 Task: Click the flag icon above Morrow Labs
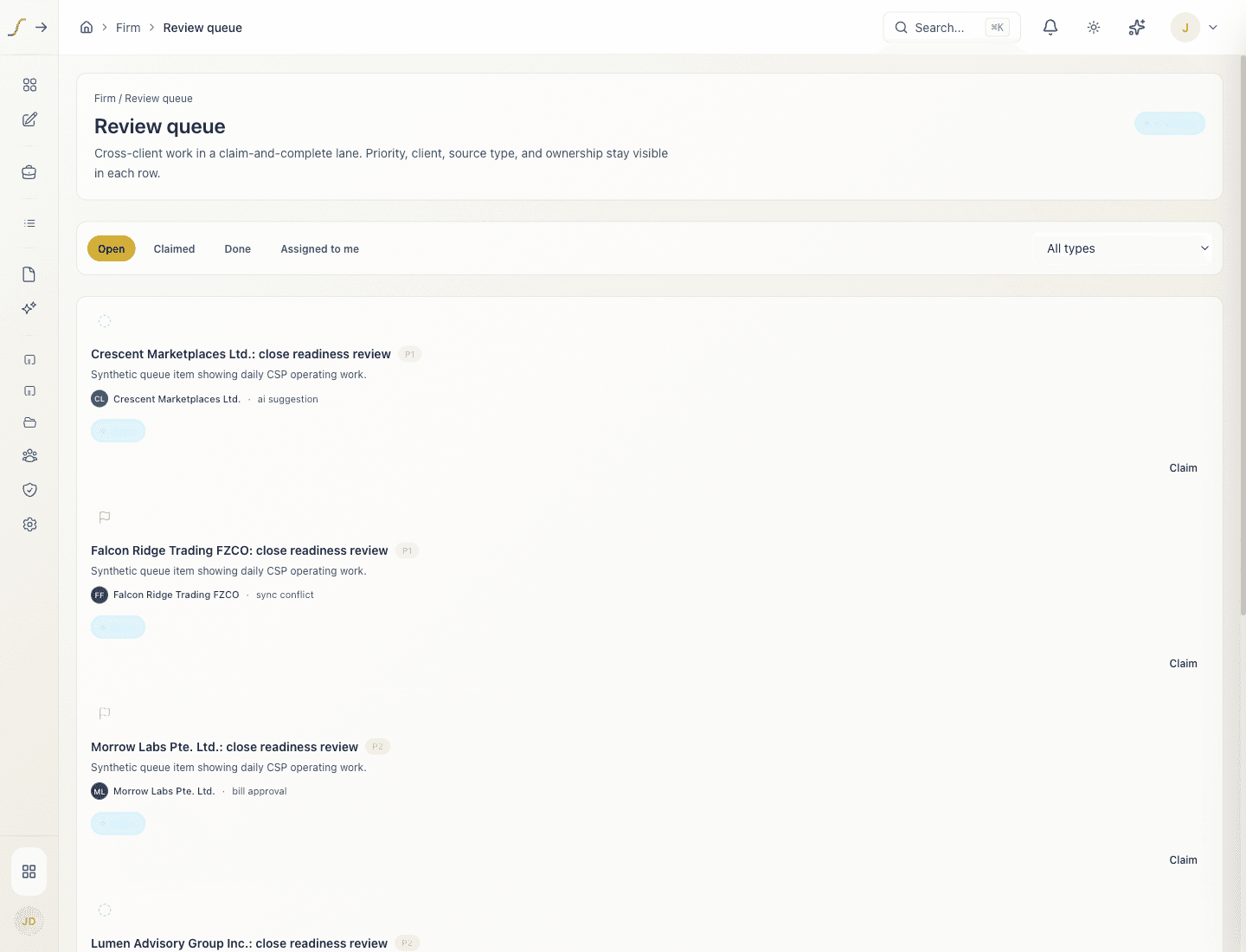pos(105,714)
